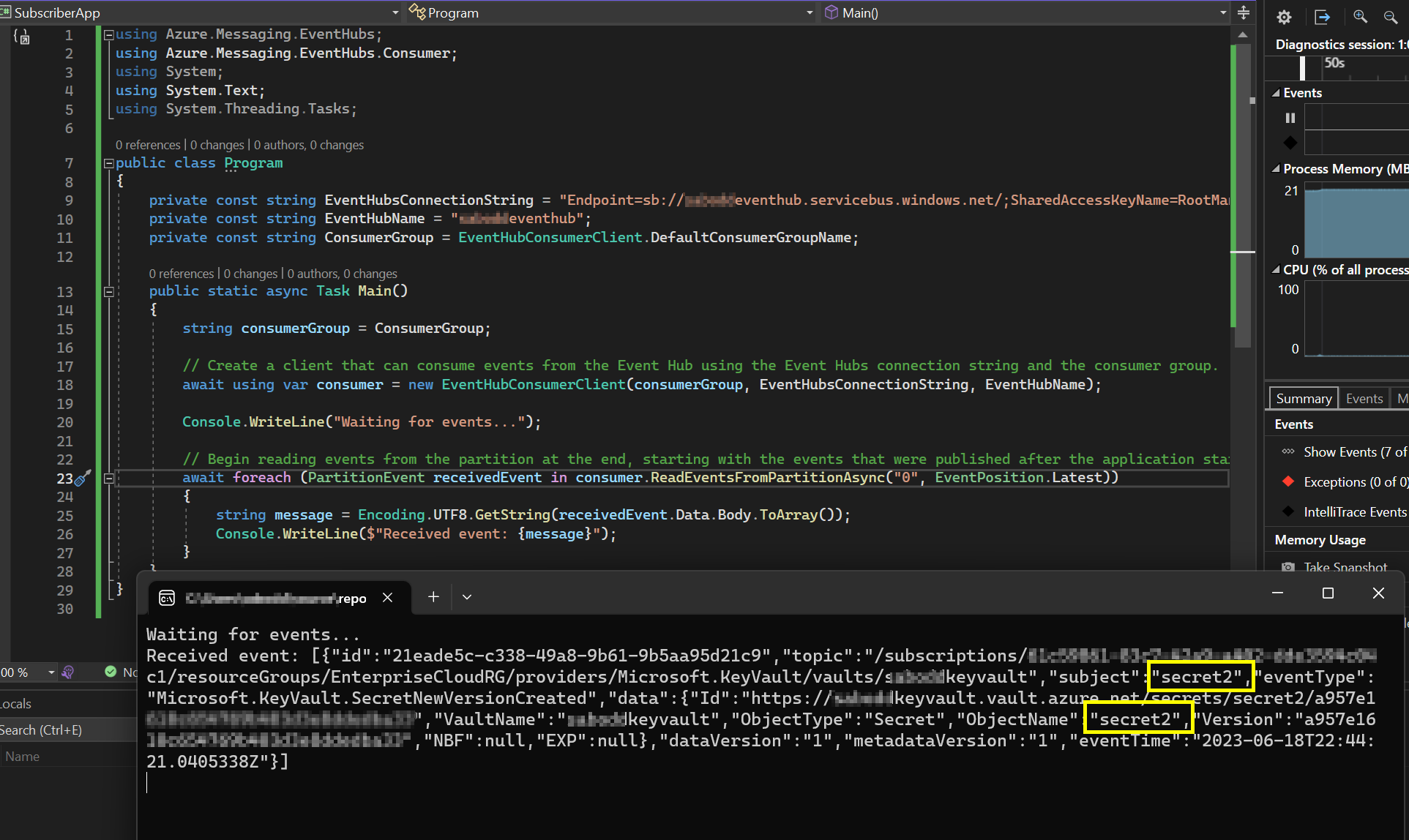Viewport: 1409px width, 840px height.
Task: Switch to the Events tab
Action: click(1364, 397)
